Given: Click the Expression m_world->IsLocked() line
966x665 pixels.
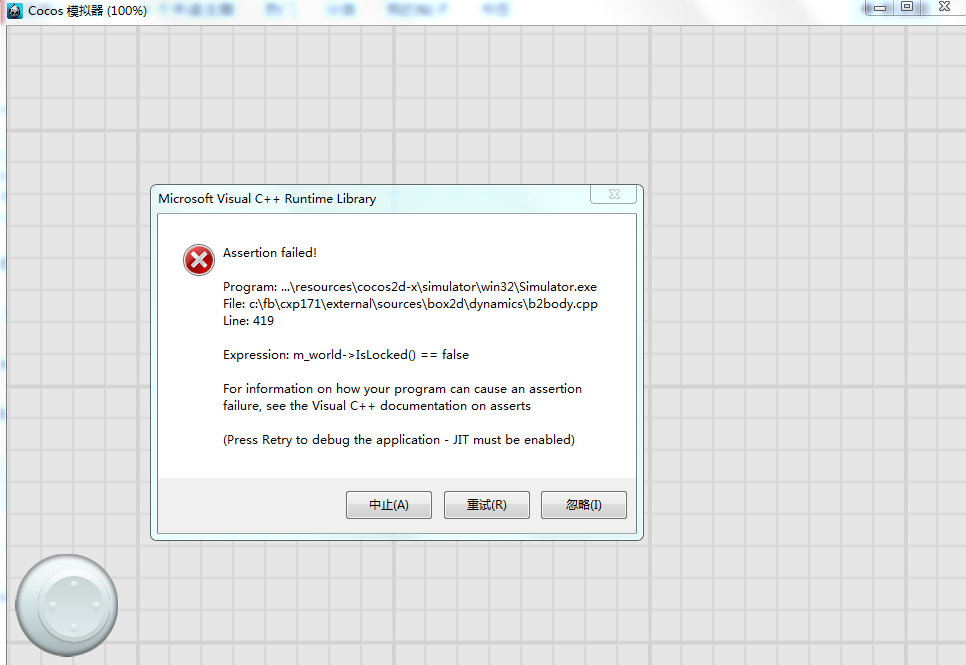Looking at the screenshot, I should [346, 355].
